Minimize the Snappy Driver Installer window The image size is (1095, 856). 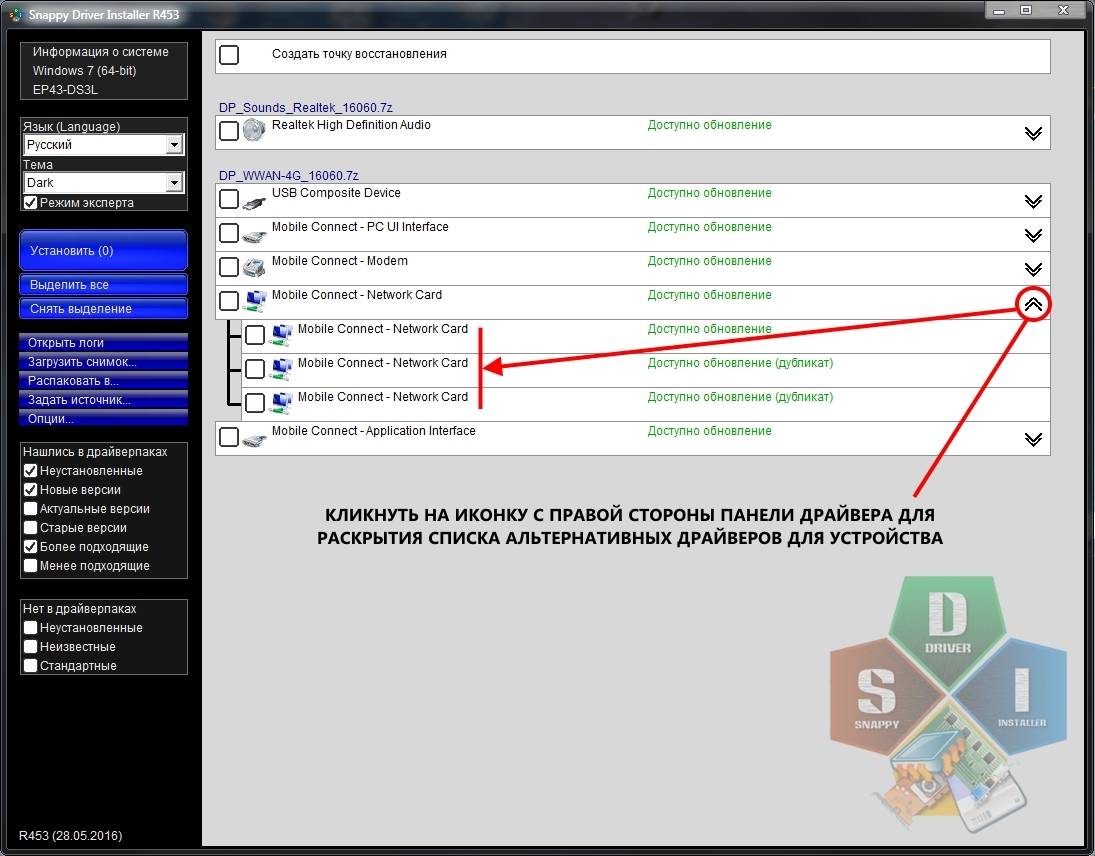click(999, 10)
